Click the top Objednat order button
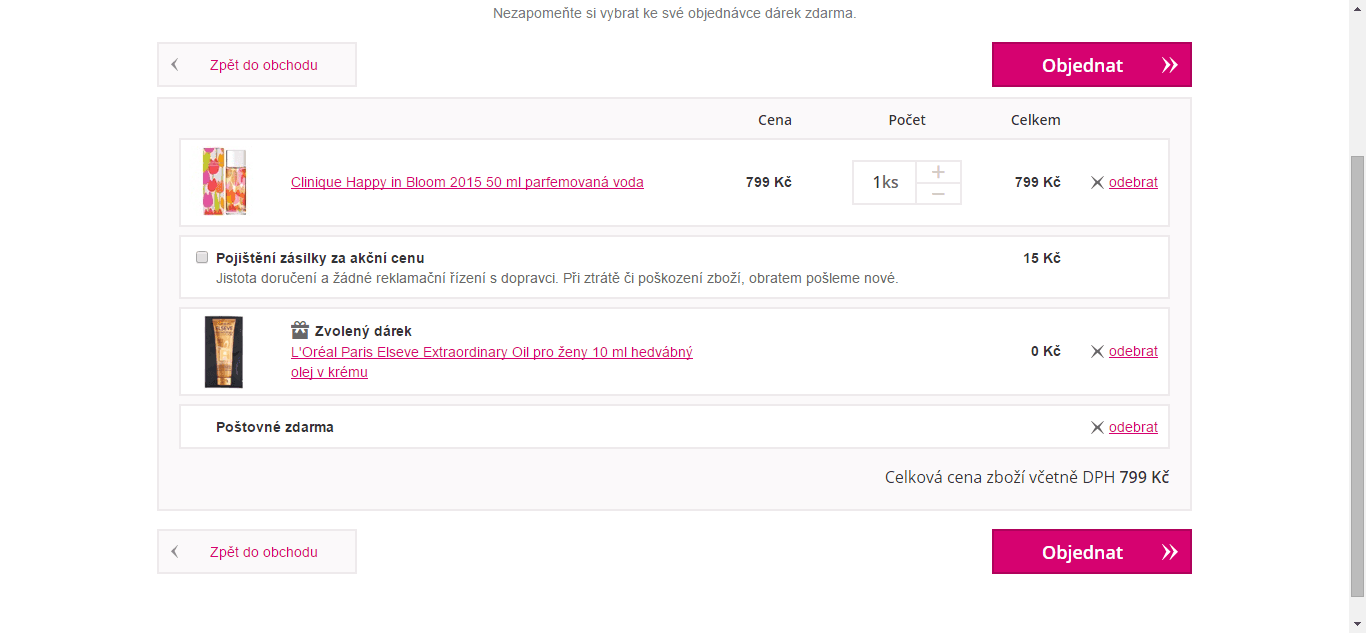Screen dimensions: 1366x633 tap(1091, 65)
